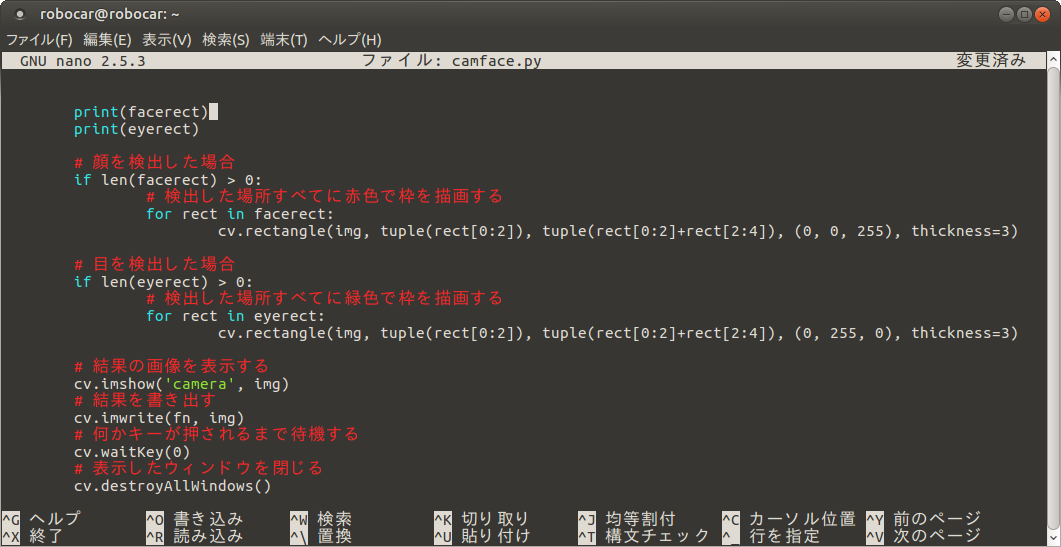Viewport: 1061px width, 547px height.
Task: Place cursor on print(facerect) line
Action: 141,112
